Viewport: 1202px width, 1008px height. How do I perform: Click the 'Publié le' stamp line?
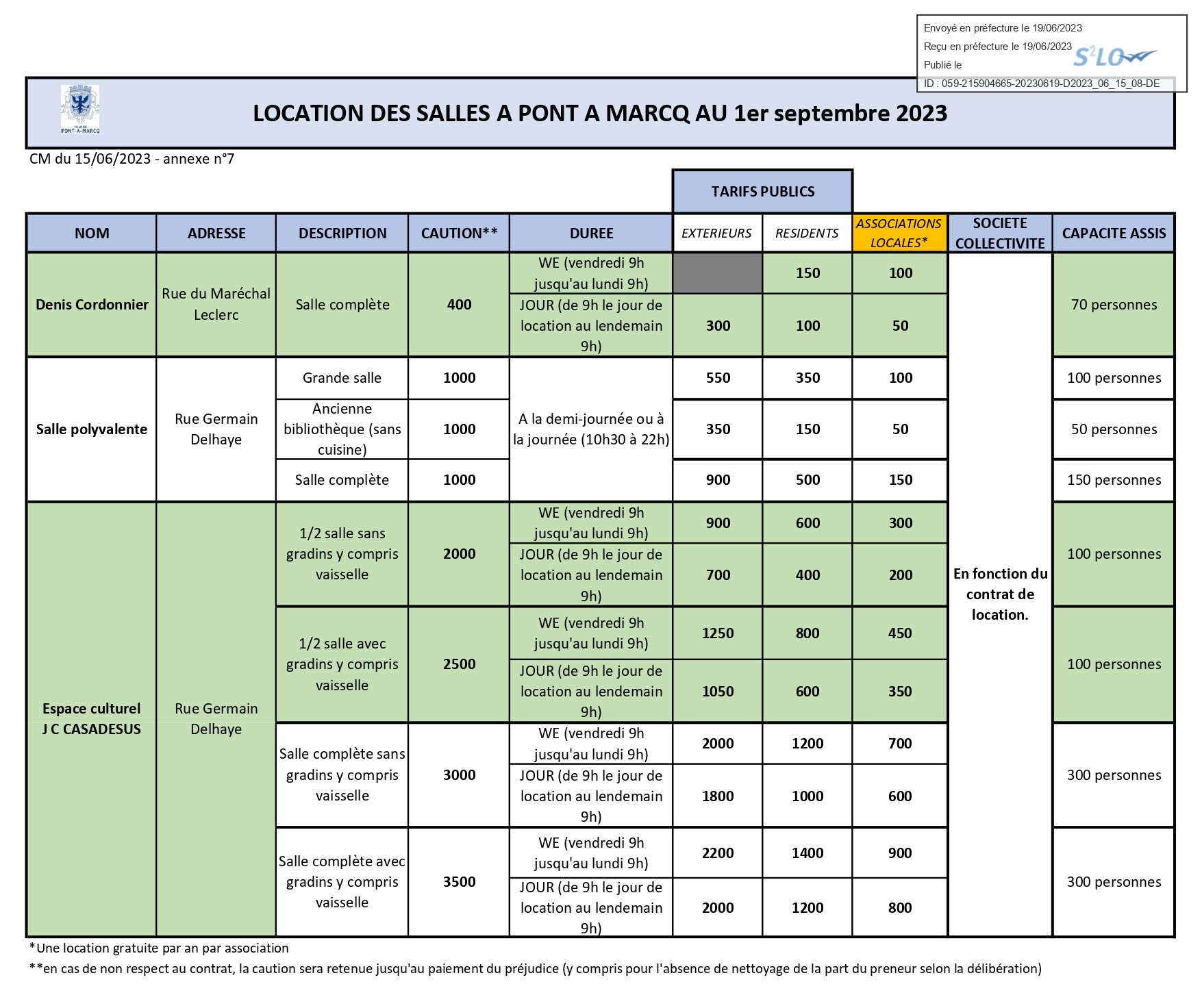(942, 65)
